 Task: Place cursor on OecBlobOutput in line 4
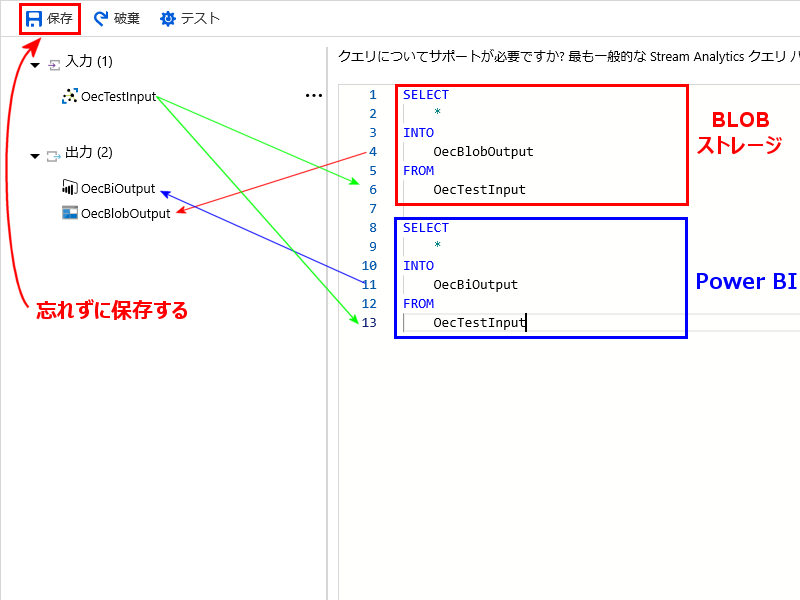pyautogui.click(x=483, y=152)
